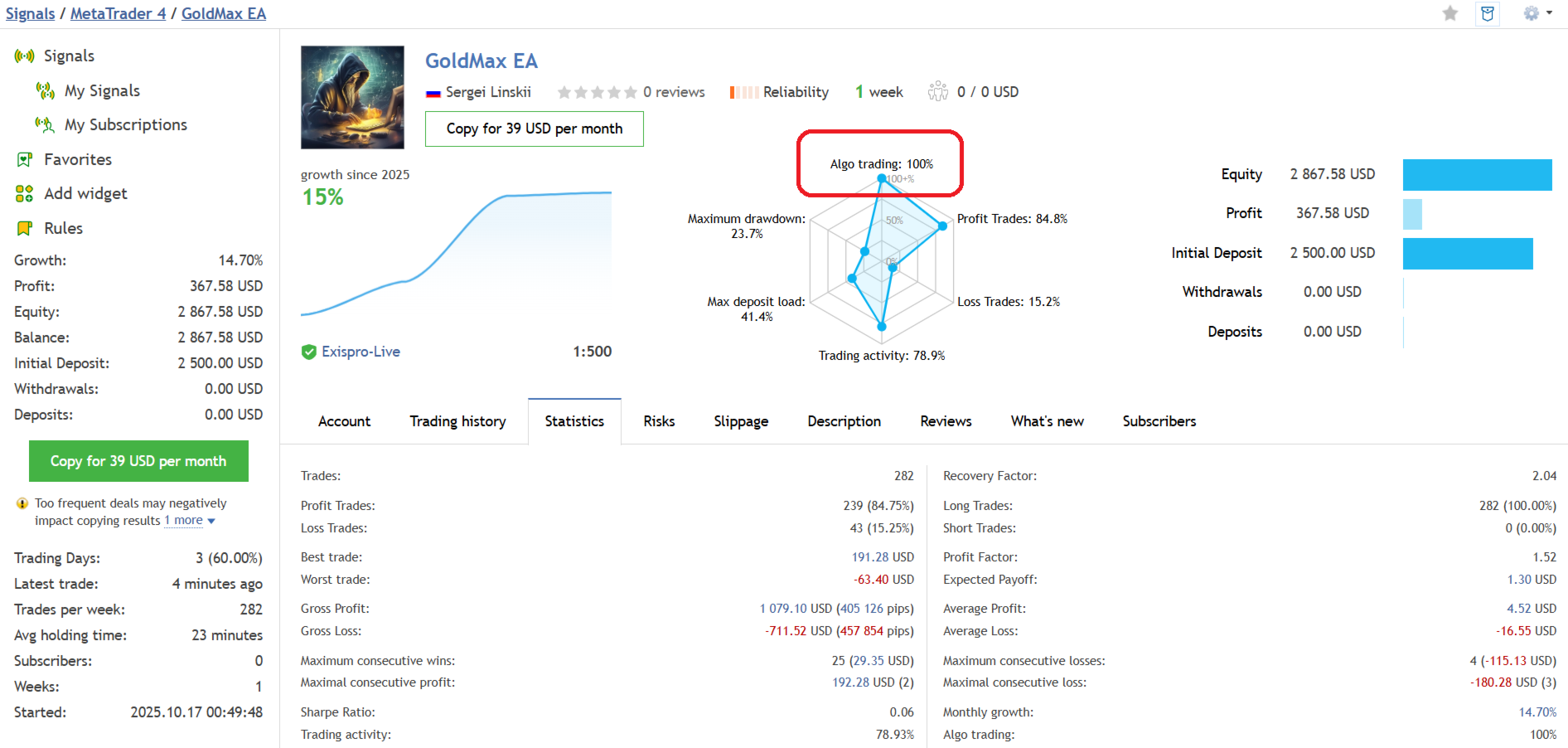Click the 0 reviews link

[674, 92]
